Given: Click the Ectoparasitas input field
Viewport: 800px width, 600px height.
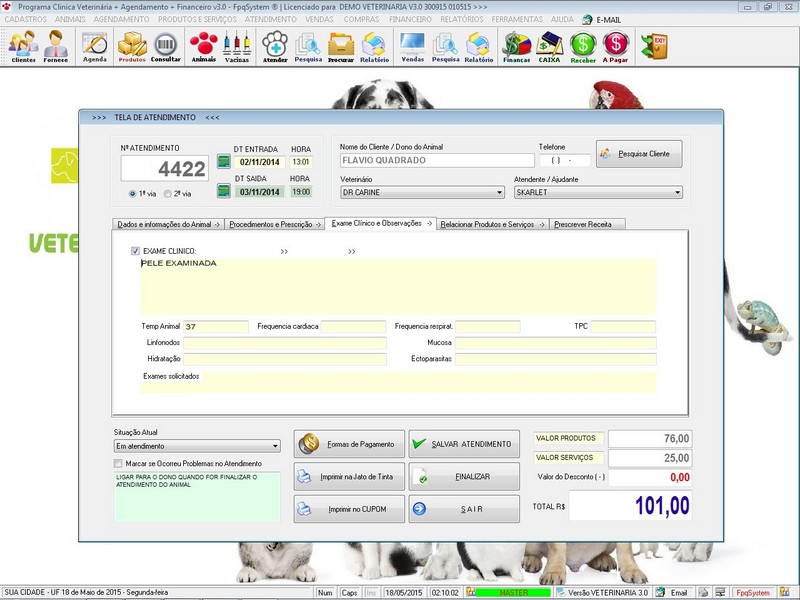Looking at the screenshot, I should click(556, 359).
